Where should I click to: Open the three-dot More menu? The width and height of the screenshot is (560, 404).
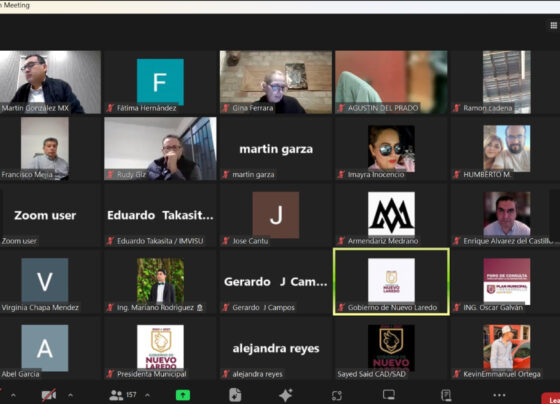pyautogui.click(x=499, y=395)
